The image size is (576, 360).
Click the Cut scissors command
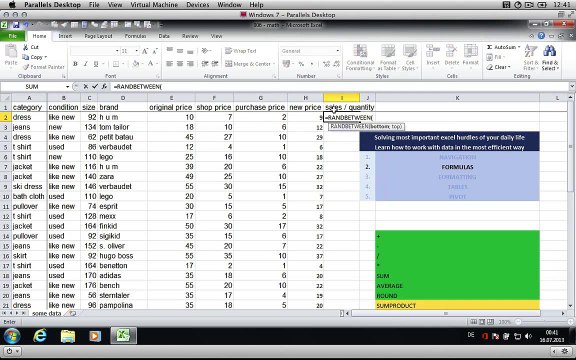tap(30, 47)
